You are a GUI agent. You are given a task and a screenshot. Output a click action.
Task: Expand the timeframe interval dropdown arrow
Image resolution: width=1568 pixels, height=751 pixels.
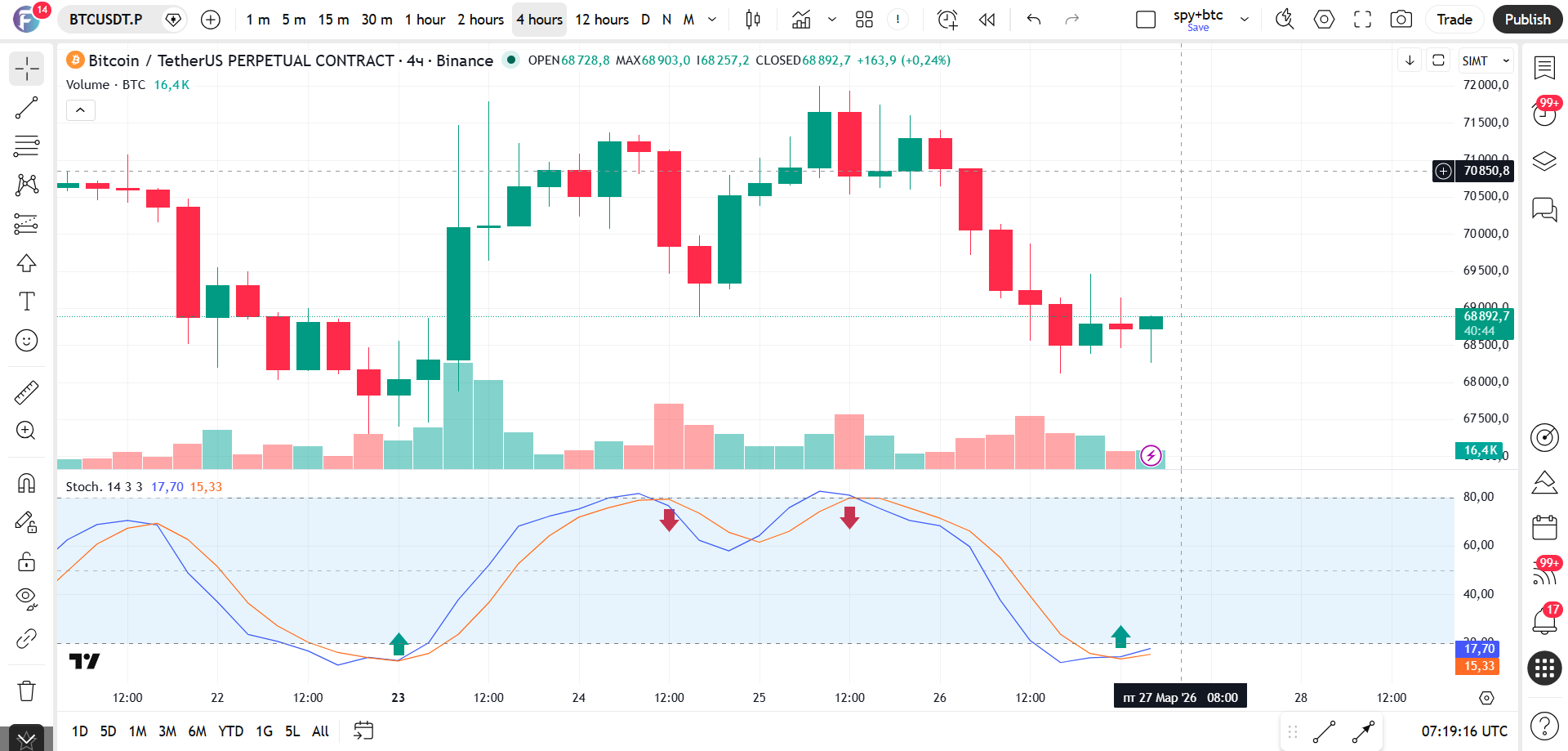click(712, 20)
